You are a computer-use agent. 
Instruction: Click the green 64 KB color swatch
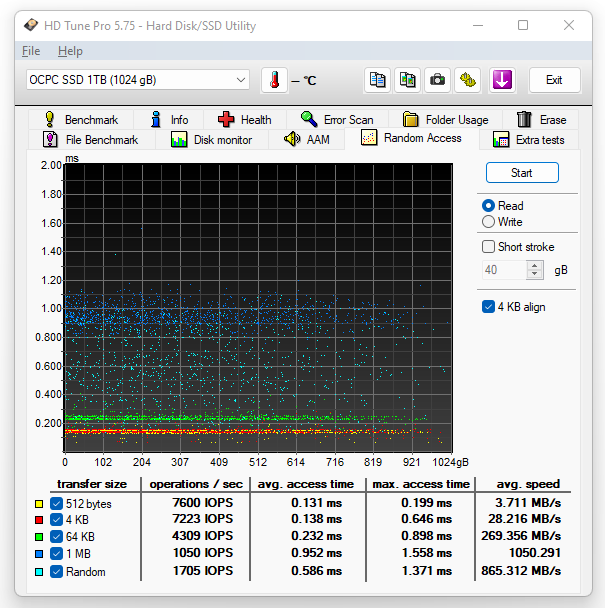click(x=39, y=537)
